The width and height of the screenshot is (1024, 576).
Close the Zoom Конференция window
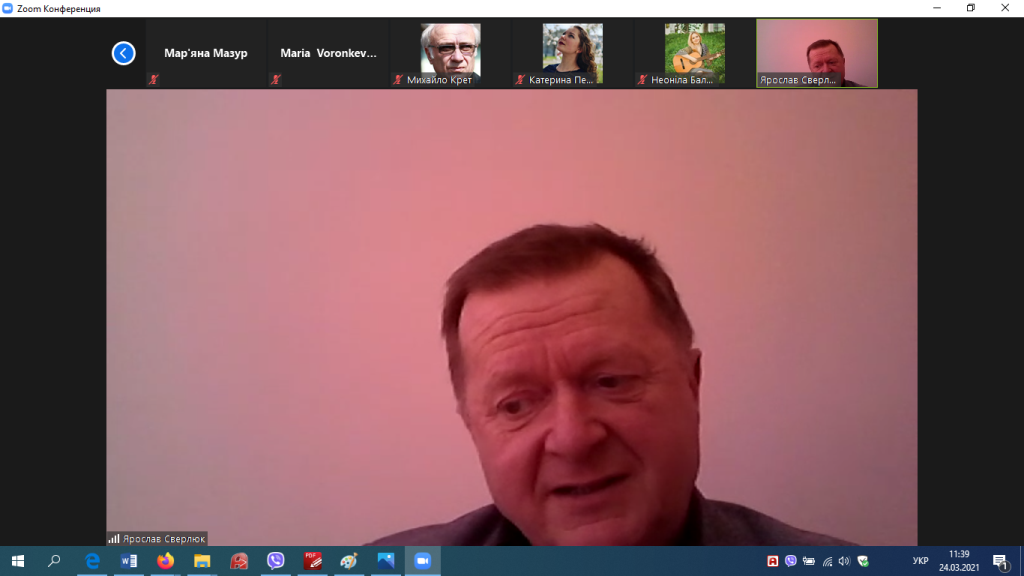[1005, 8]
